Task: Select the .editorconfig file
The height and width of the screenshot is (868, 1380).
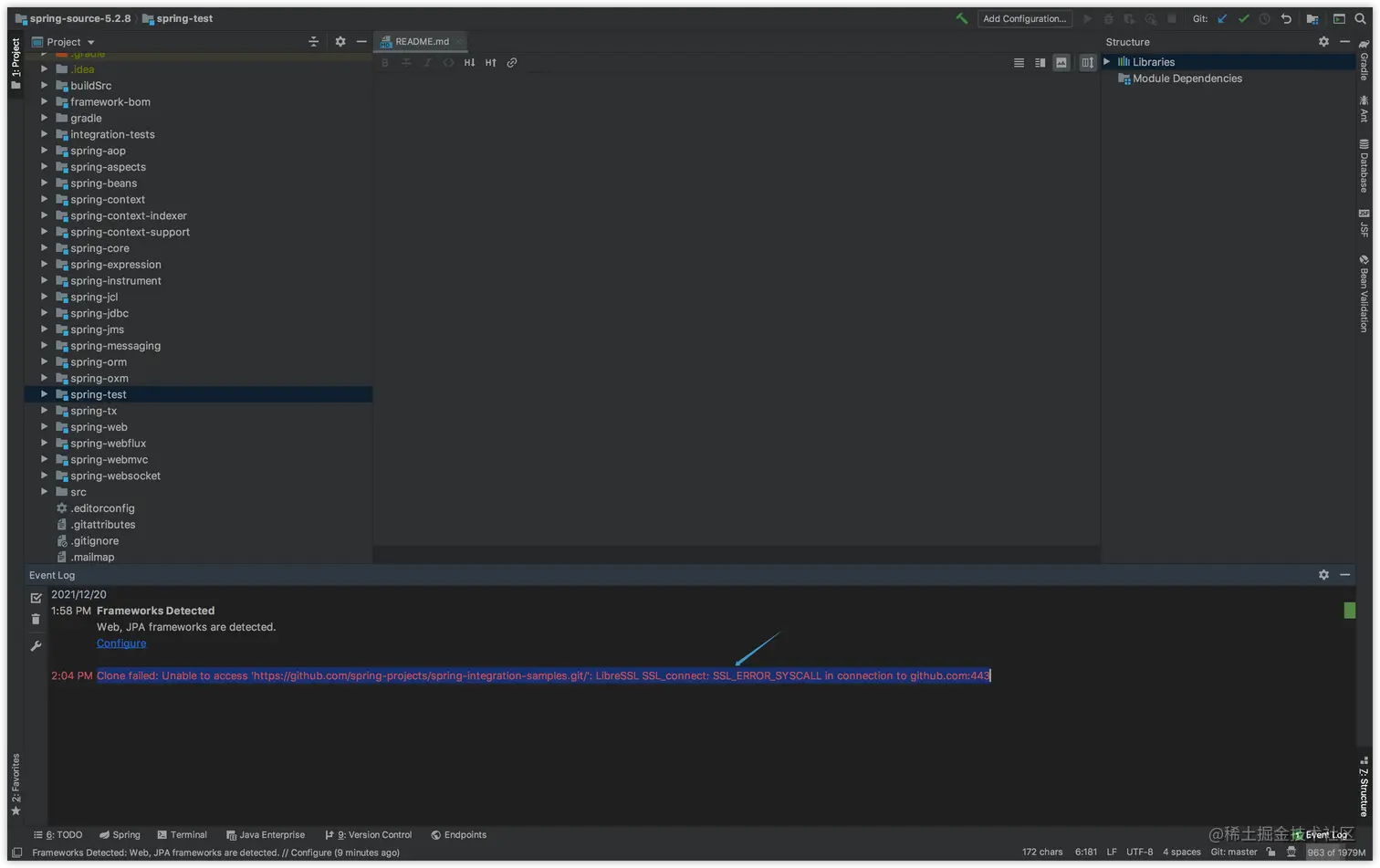Action: point(95,508)
